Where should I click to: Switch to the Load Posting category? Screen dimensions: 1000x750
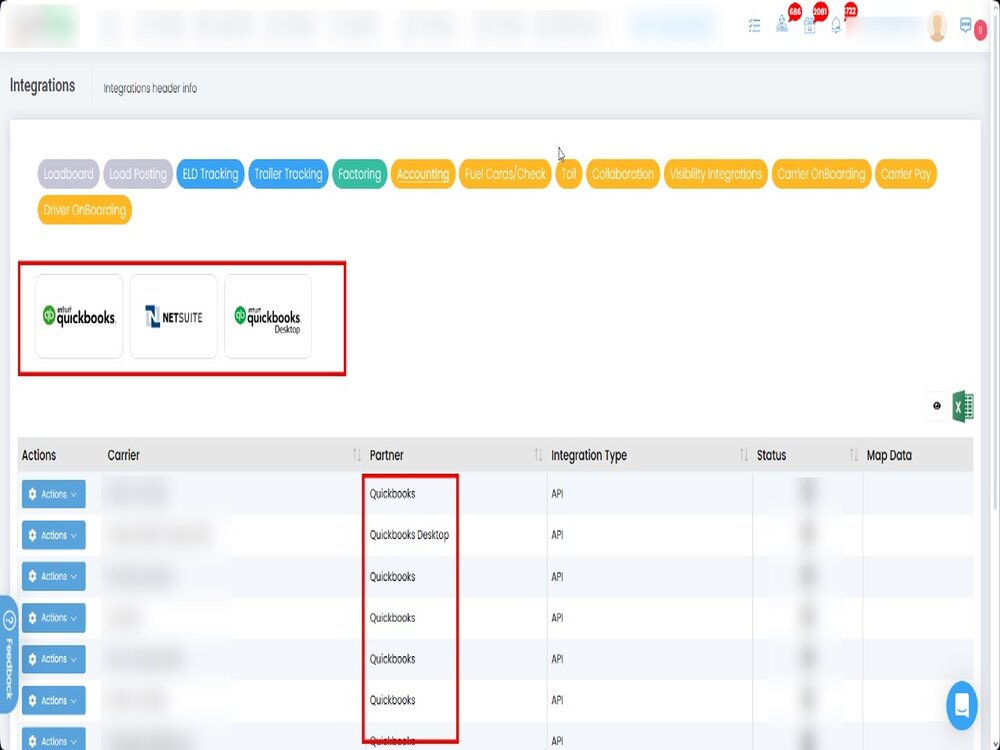pos(138,174)
